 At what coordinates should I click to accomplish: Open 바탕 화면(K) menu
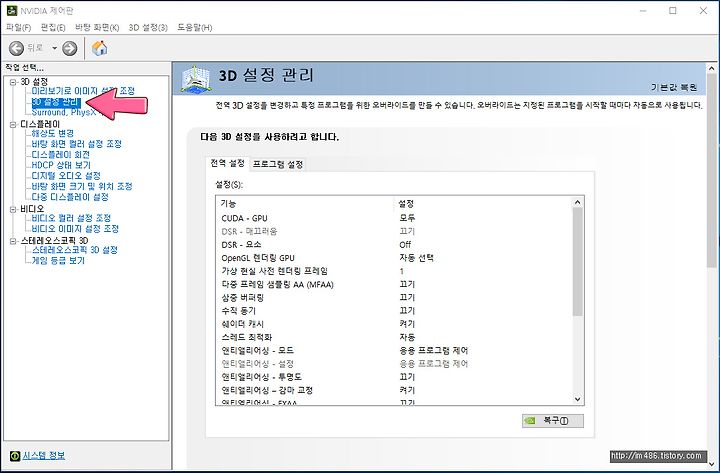click(x=97, y=28)
